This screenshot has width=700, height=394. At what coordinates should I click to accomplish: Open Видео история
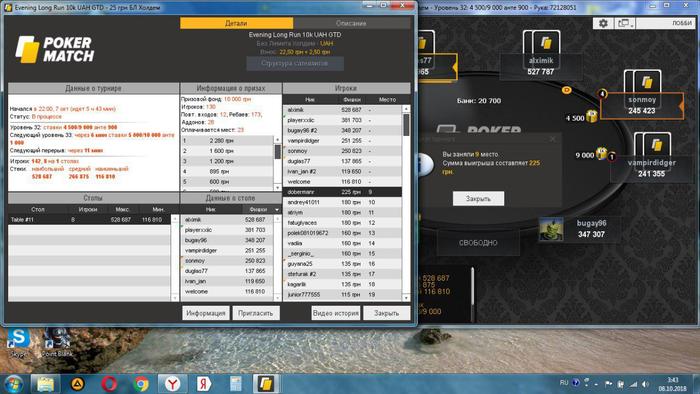tap(336, 313)
